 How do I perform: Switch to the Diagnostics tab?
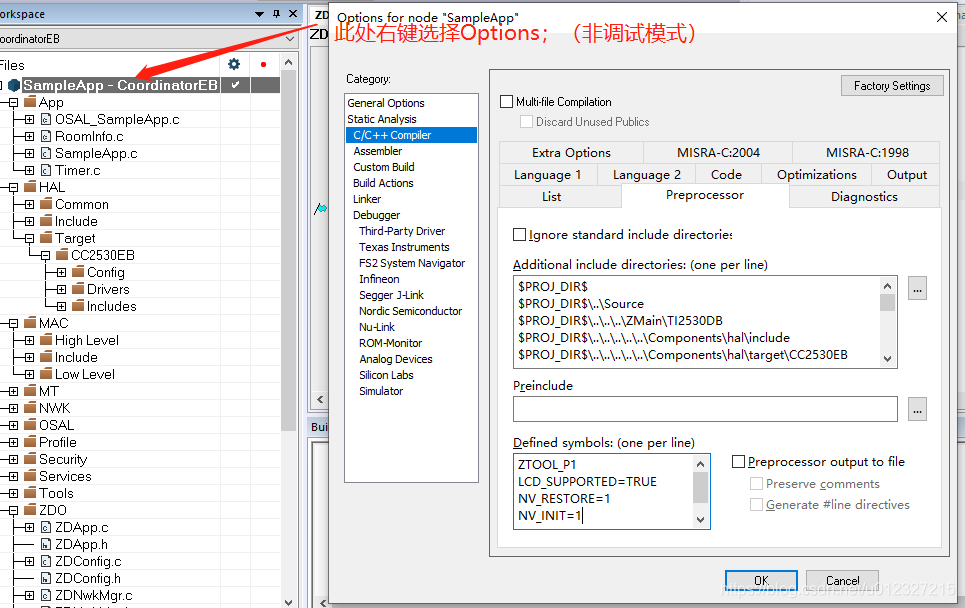coord(864,197)
